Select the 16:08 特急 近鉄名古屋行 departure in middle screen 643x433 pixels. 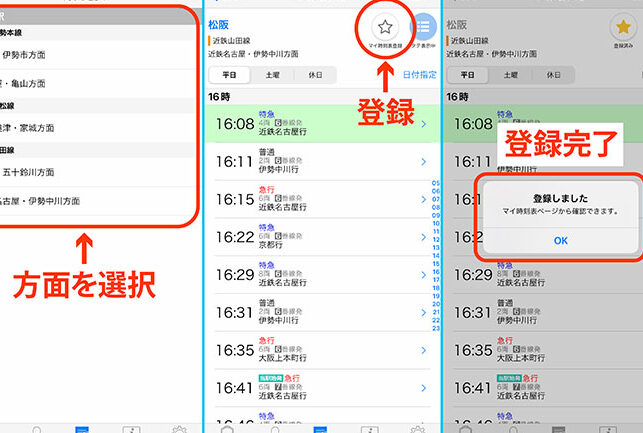point(323,124)
